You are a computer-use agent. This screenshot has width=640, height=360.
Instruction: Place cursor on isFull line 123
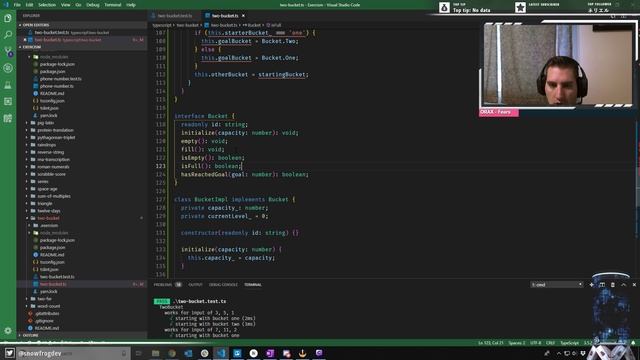click(x=211, y=166)
